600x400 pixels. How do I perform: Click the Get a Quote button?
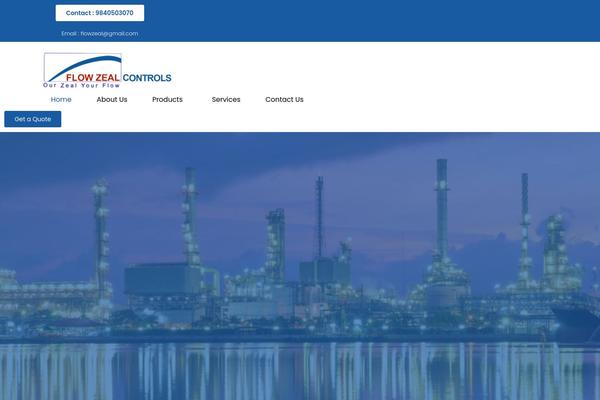pyautogui.click(x=33, y=119)
